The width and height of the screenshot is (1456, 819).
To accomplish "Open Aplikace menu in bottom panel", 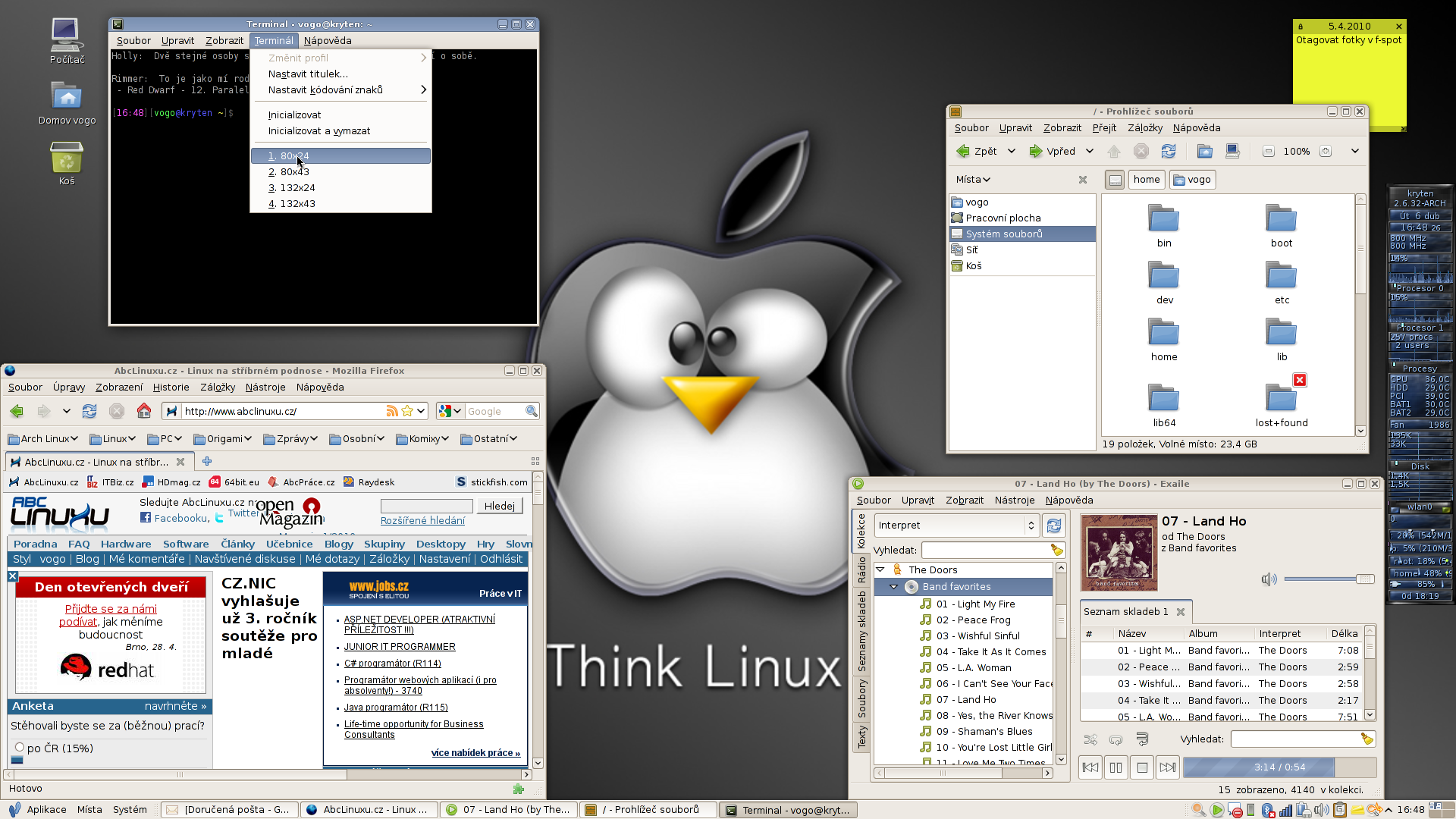I will click(x=36, y=809).
